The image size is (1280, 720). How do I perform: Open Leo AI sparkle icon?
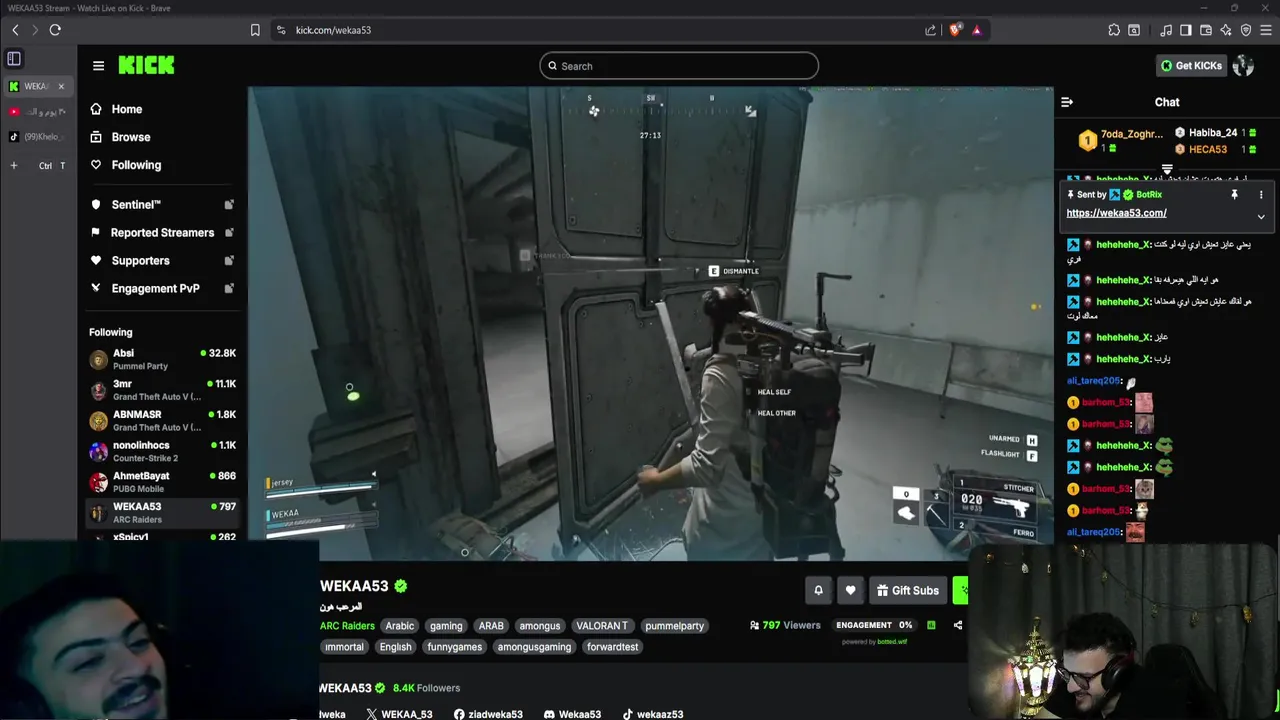pyautogui.click(x=1226, y=30)
